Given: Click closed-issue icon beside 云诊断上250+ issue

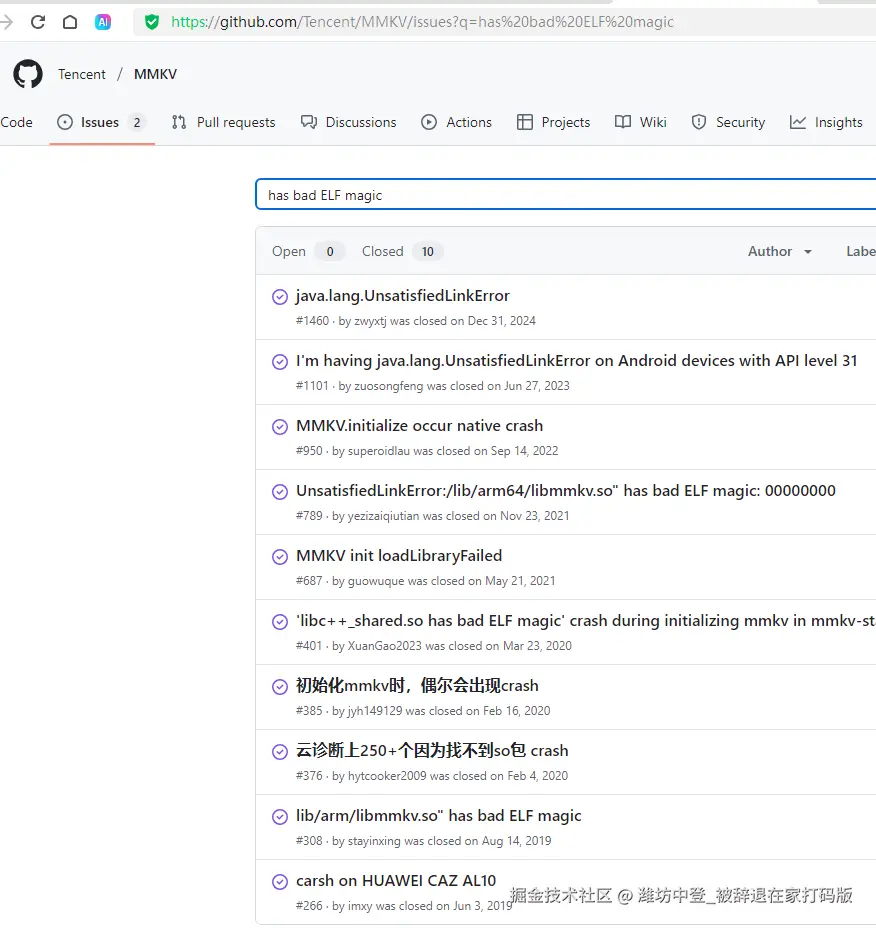Looking at the screenshot, I should click(279, 752).
